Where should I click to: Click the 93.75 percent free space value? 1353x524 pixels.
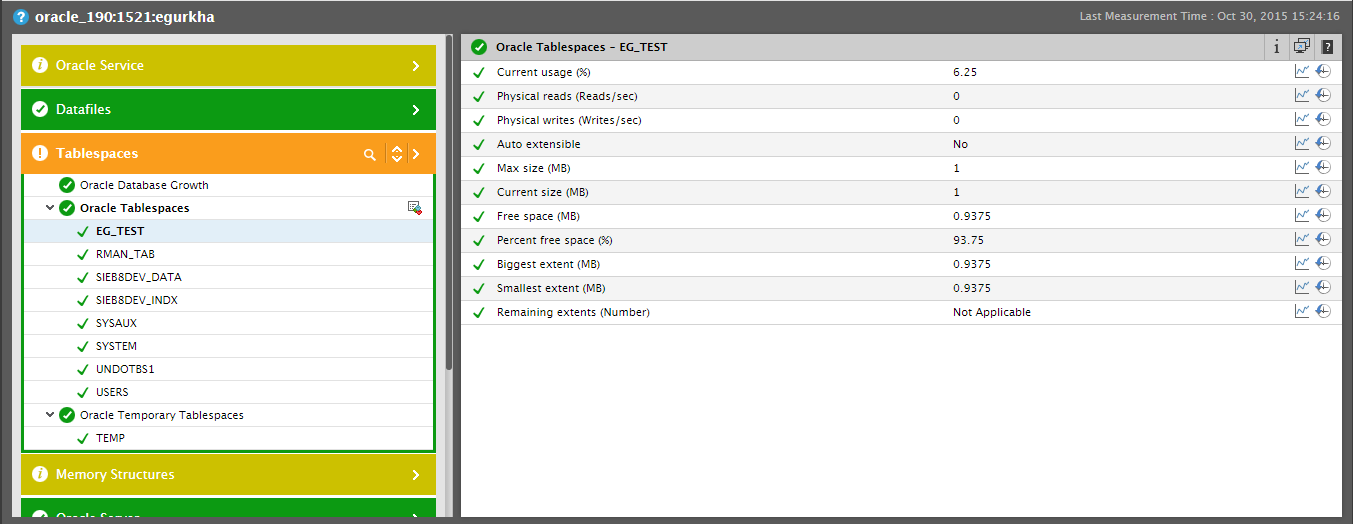[x=968, y=240]
